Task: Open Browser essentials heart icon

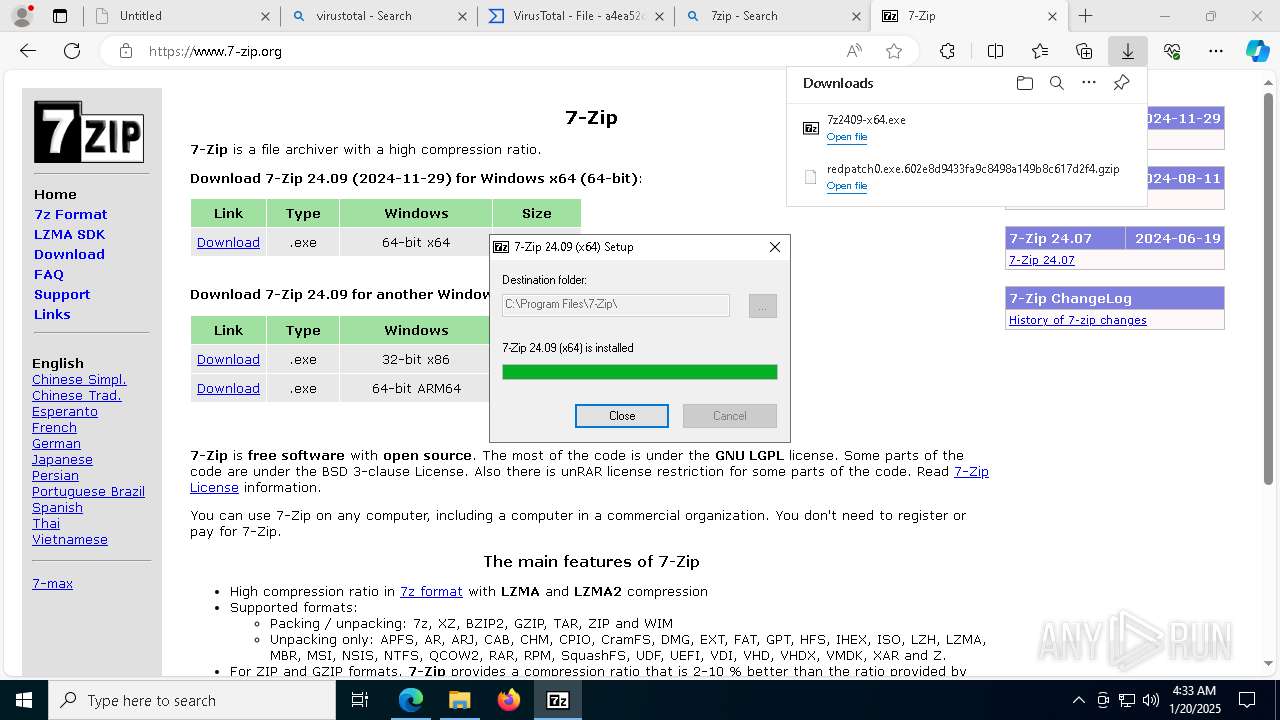Action: (1172, 51)
